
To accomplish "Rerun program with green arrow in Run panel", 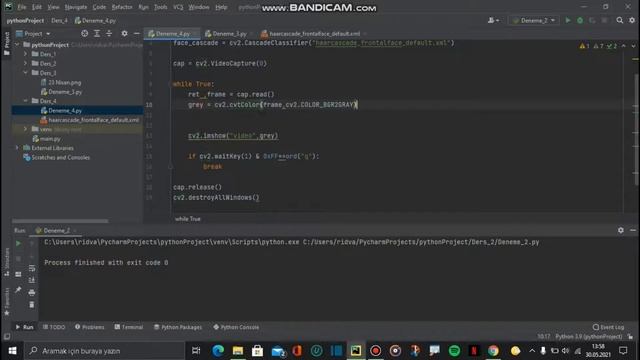I will coord(18,244).
